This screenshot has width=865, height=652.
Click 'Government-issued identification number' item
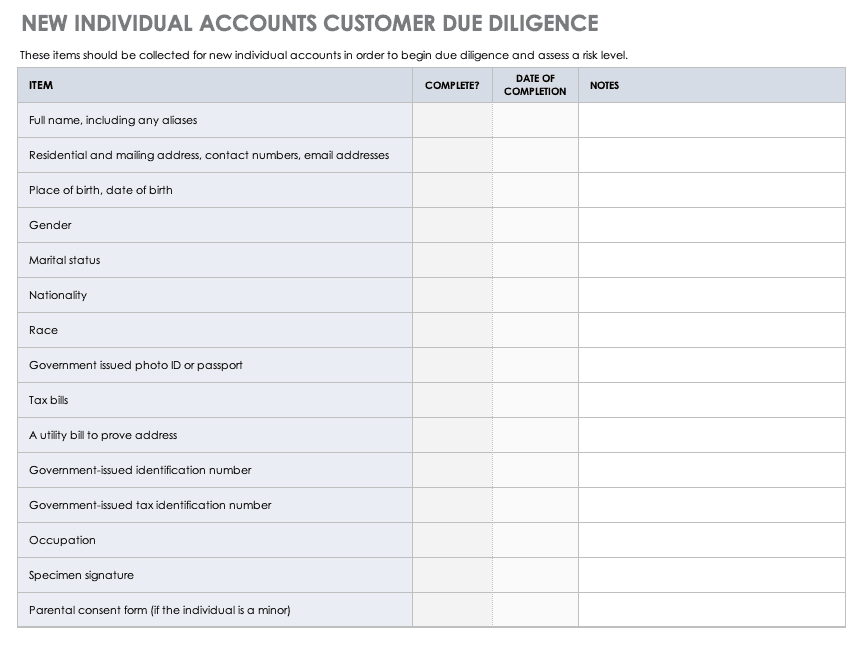pyautogui.click(x=140, y=470)
